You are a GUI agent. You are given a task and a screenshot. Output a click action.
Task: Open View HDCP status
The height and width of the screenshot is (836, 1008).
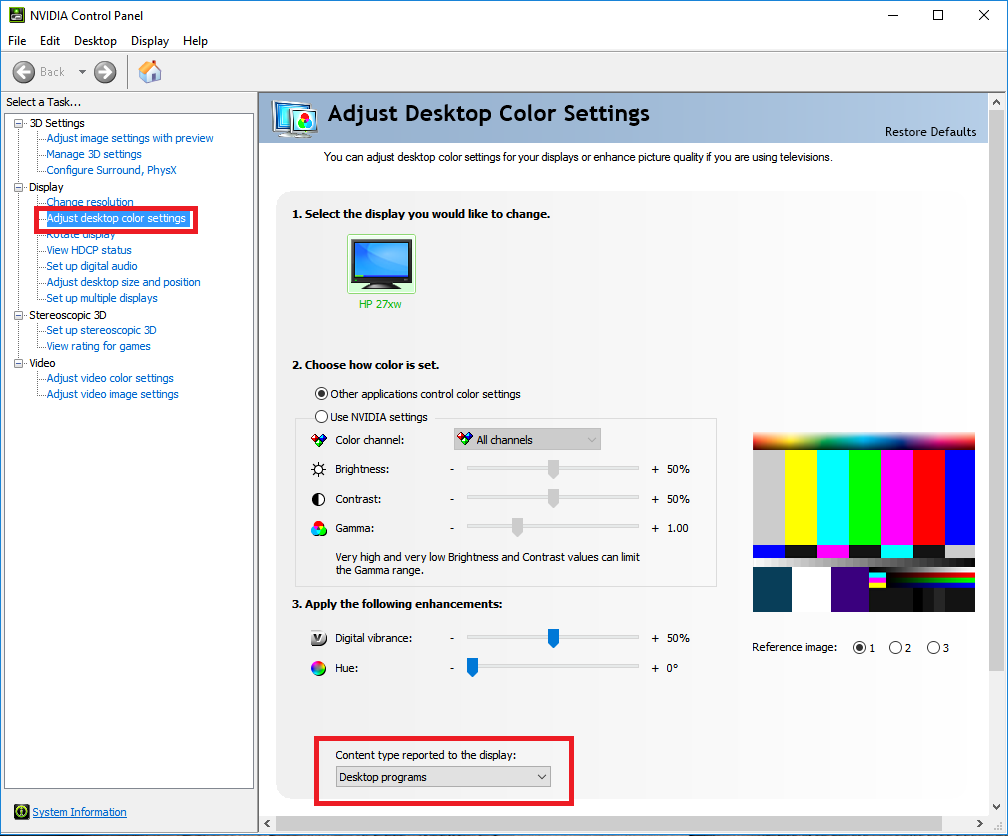pos(89,250)
